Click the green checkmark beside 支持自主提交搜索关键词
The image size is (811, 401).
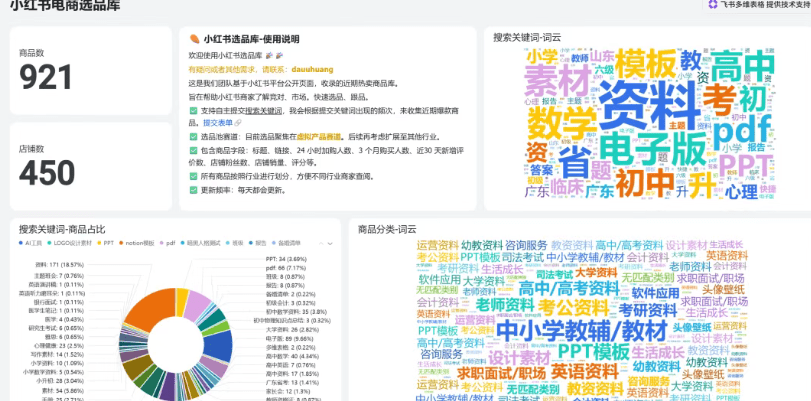tap(193, 108)
